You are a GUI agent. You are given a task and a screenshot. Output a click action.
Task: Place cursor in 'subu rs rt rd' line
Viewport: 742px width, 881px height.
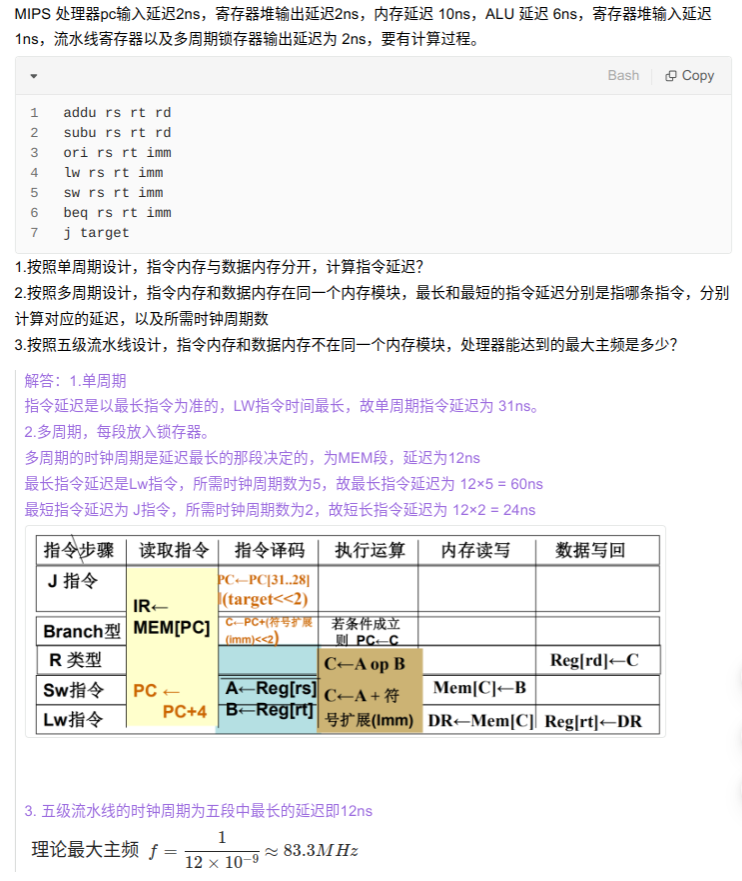(117, 133)
